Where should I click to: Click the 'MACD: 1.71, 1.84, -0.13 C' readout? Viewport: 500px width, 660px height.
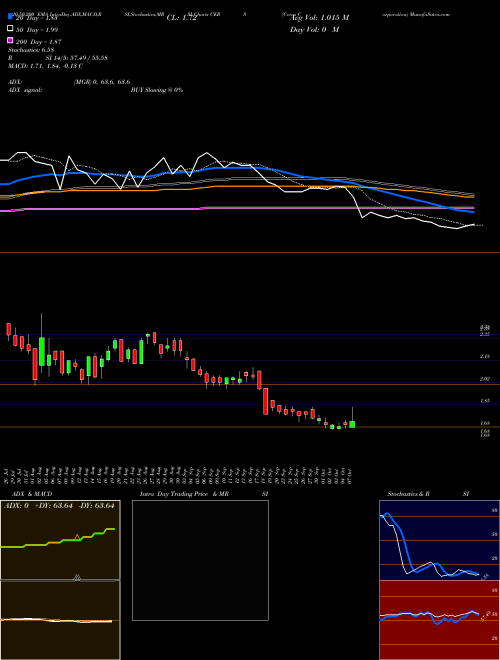pyautogui.click(x=45, y=66)
